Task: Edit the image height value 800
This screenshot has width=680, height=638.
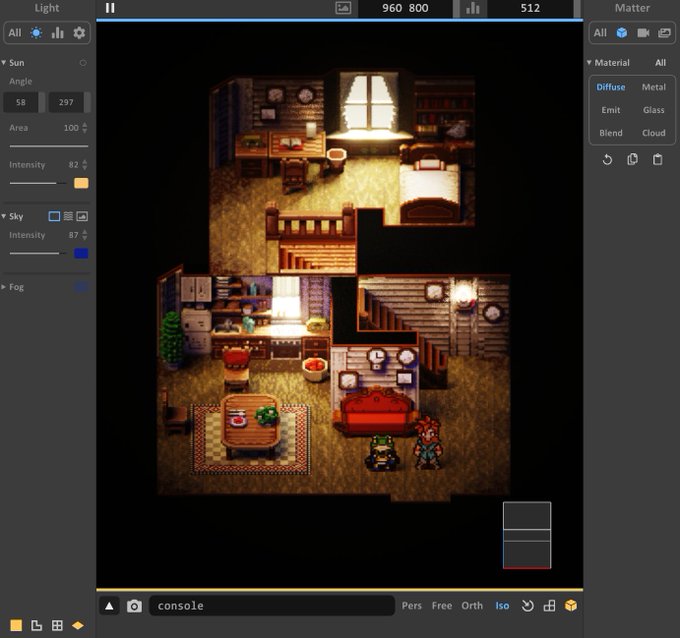Action: tap(418, 8)
